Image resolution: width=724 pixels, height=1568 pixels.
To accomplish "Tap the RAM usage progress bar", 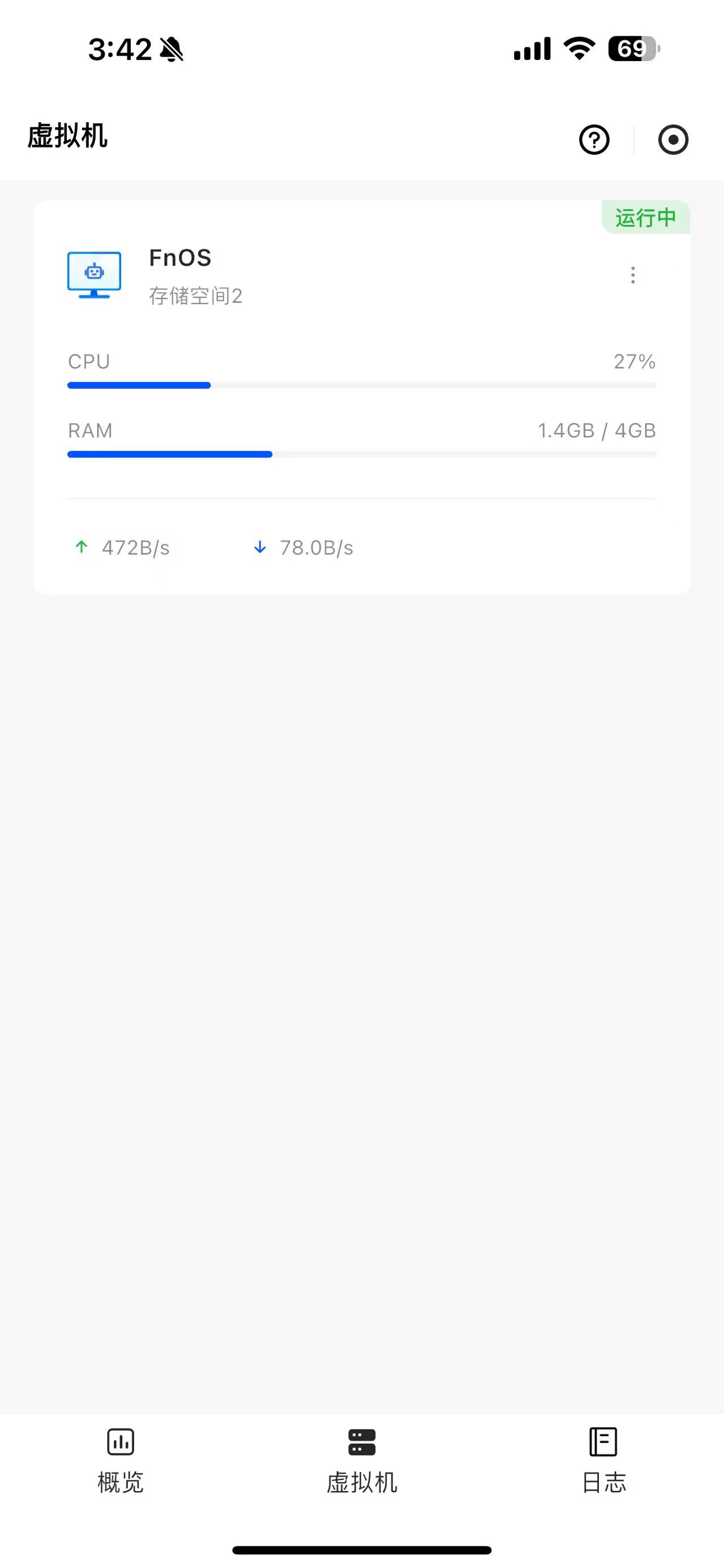I will 361,454.
